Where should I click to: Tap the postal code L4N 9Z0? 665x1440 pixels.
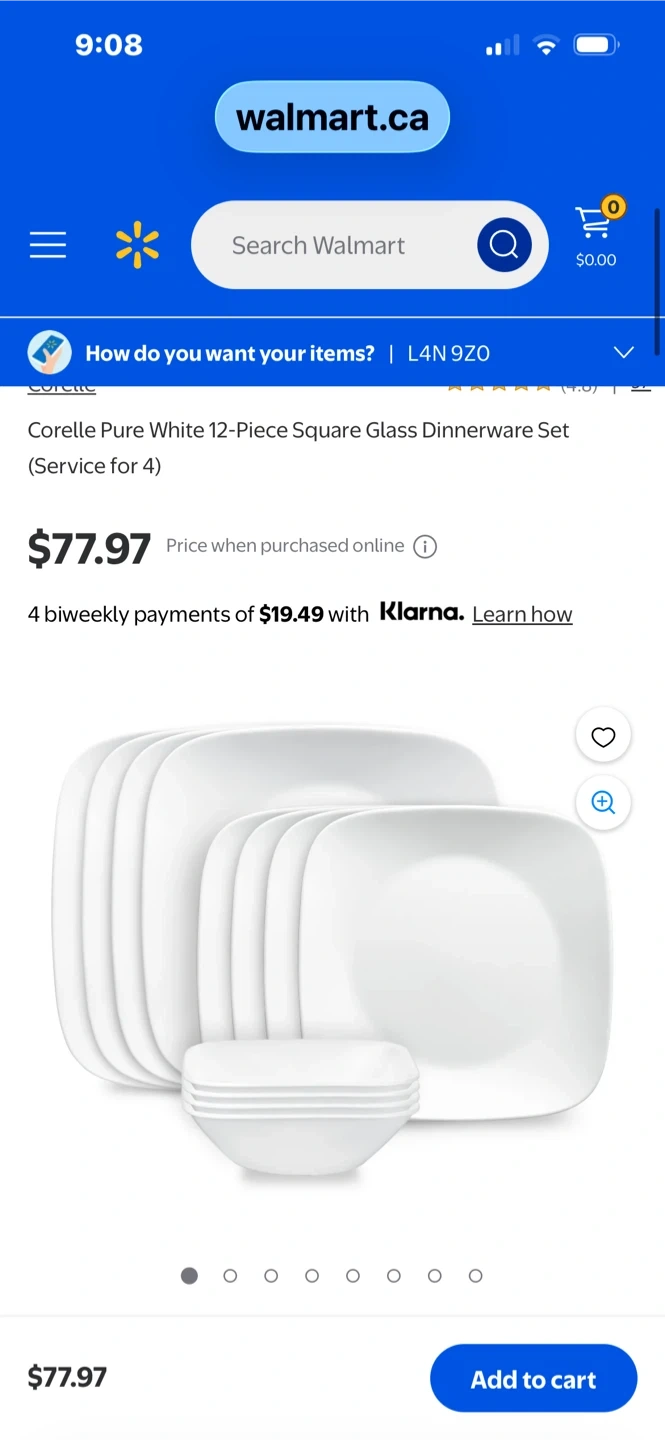447,353
